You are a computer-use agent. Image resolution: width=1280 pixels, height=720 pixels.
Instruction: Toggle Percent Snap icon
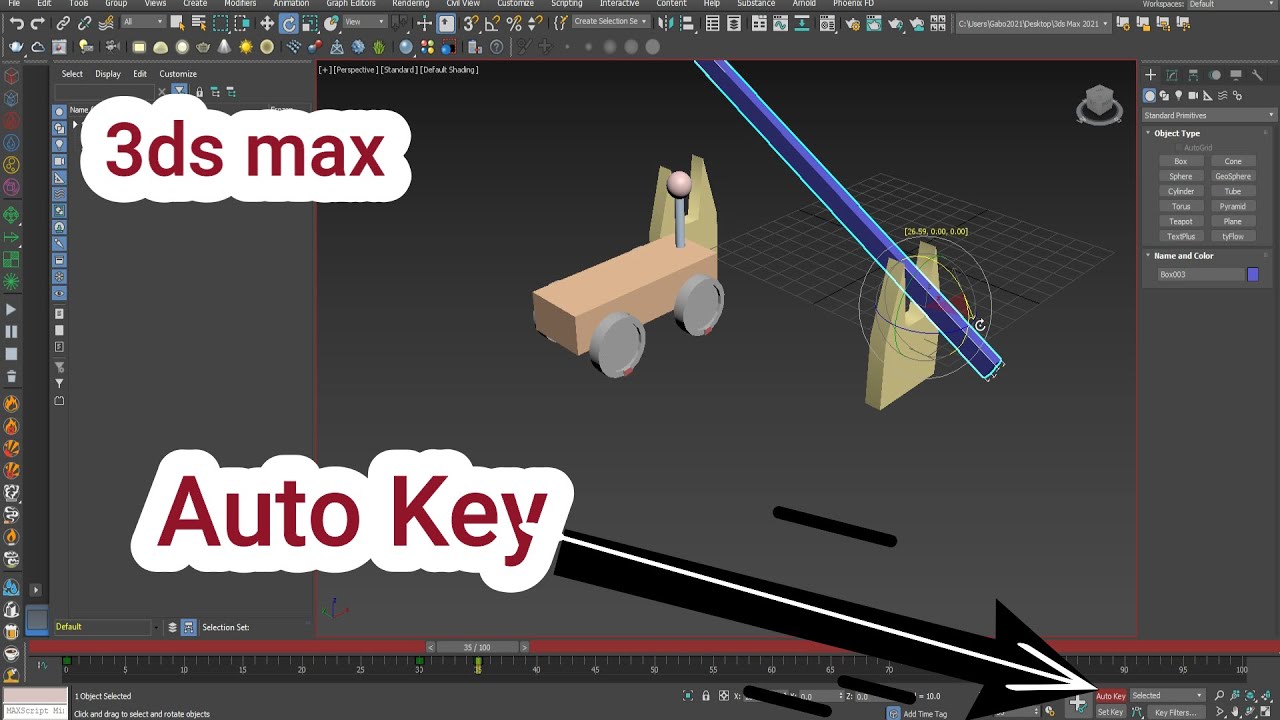(x=514, y=23)
